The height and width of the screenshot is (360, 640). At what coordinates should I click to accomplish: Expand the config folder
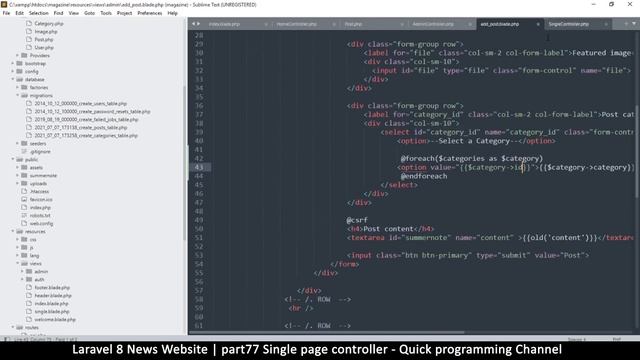click(x=13, y=71)
